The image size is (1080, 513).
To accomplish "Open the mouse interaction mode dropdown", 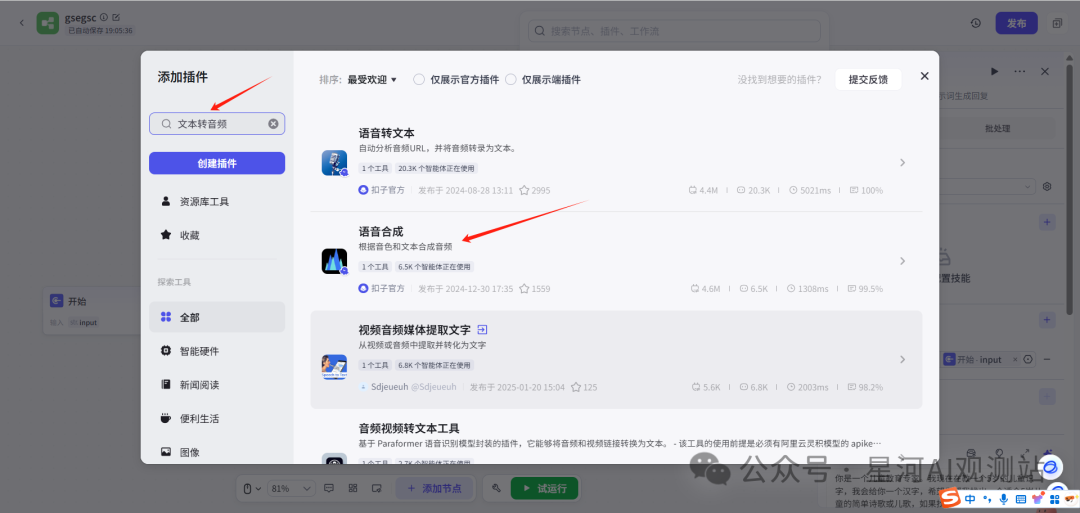I will (252, 488).
